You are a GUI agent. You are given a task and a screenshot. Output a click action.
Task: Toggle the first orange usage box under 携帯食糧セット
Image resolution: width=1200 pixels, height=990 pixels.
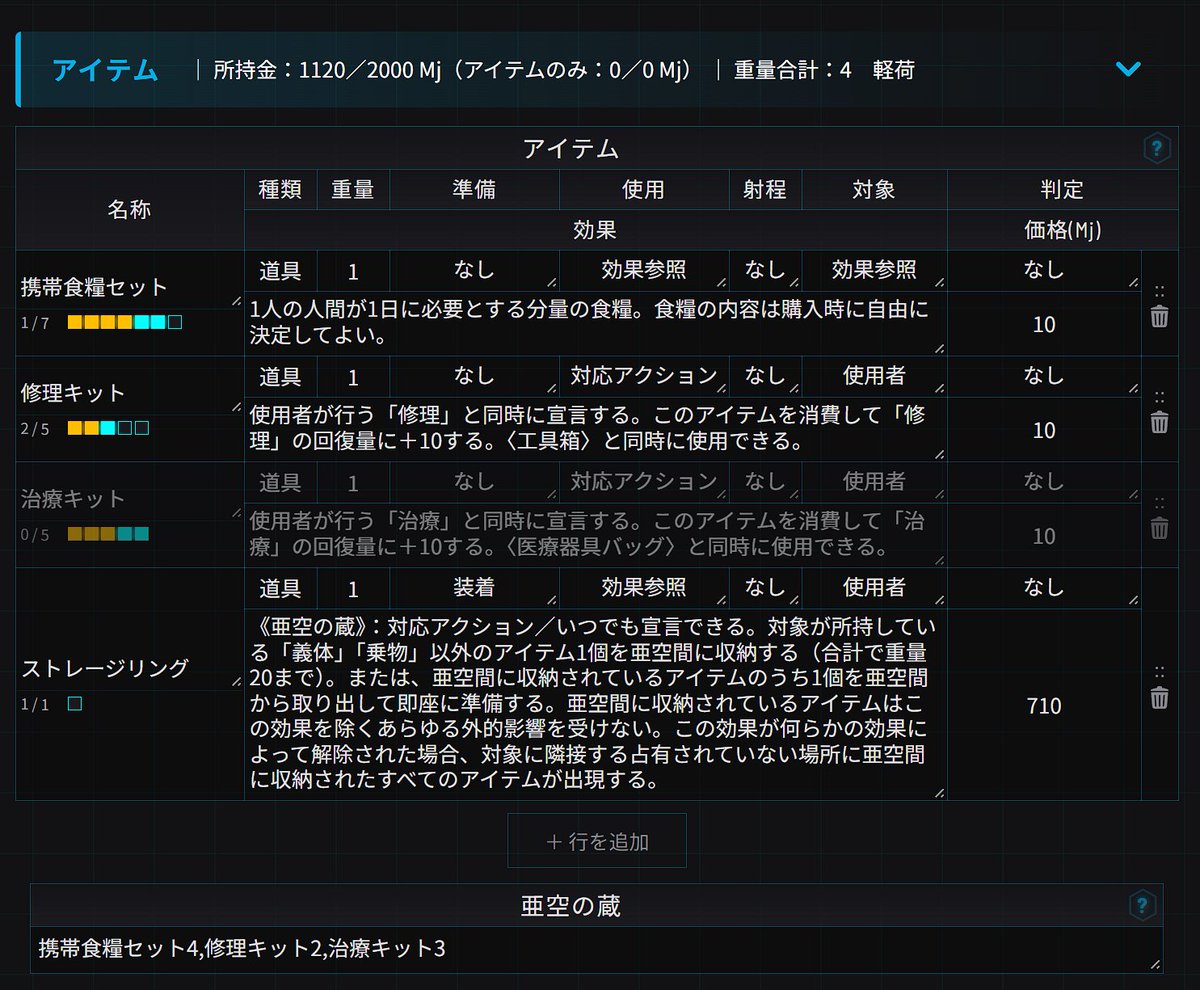click(x=75, y=322)
